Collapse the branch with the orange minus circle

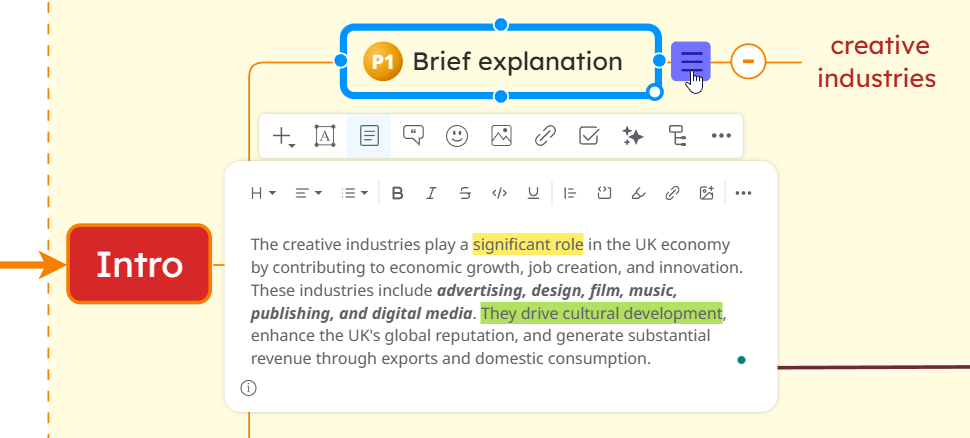[748, 61]
